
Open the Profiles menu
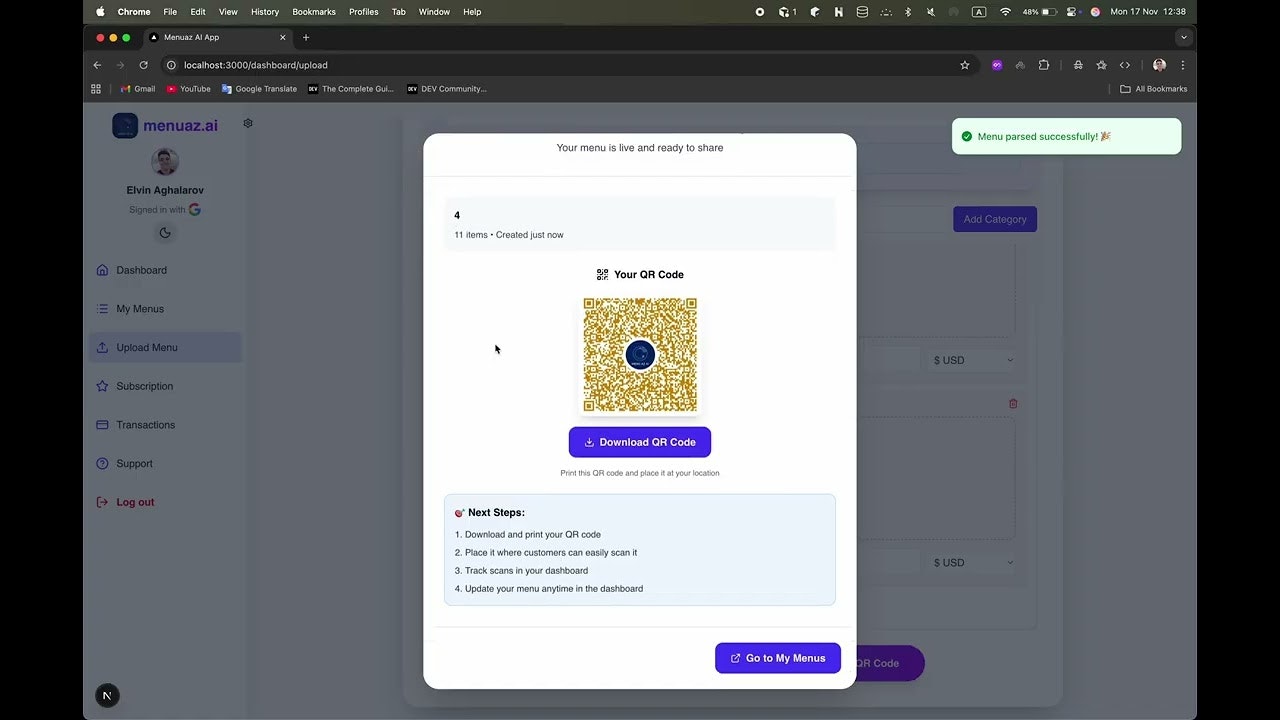(x=363, y=12)
